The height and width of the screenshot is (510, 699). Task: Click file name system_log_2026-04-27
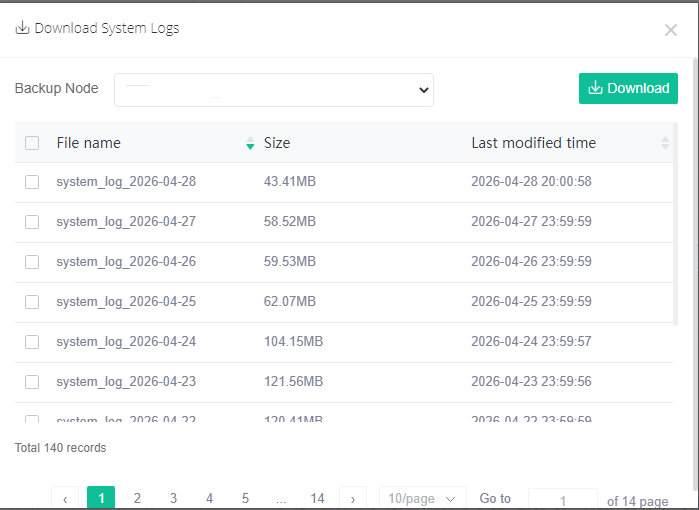[x=126, y=222]
